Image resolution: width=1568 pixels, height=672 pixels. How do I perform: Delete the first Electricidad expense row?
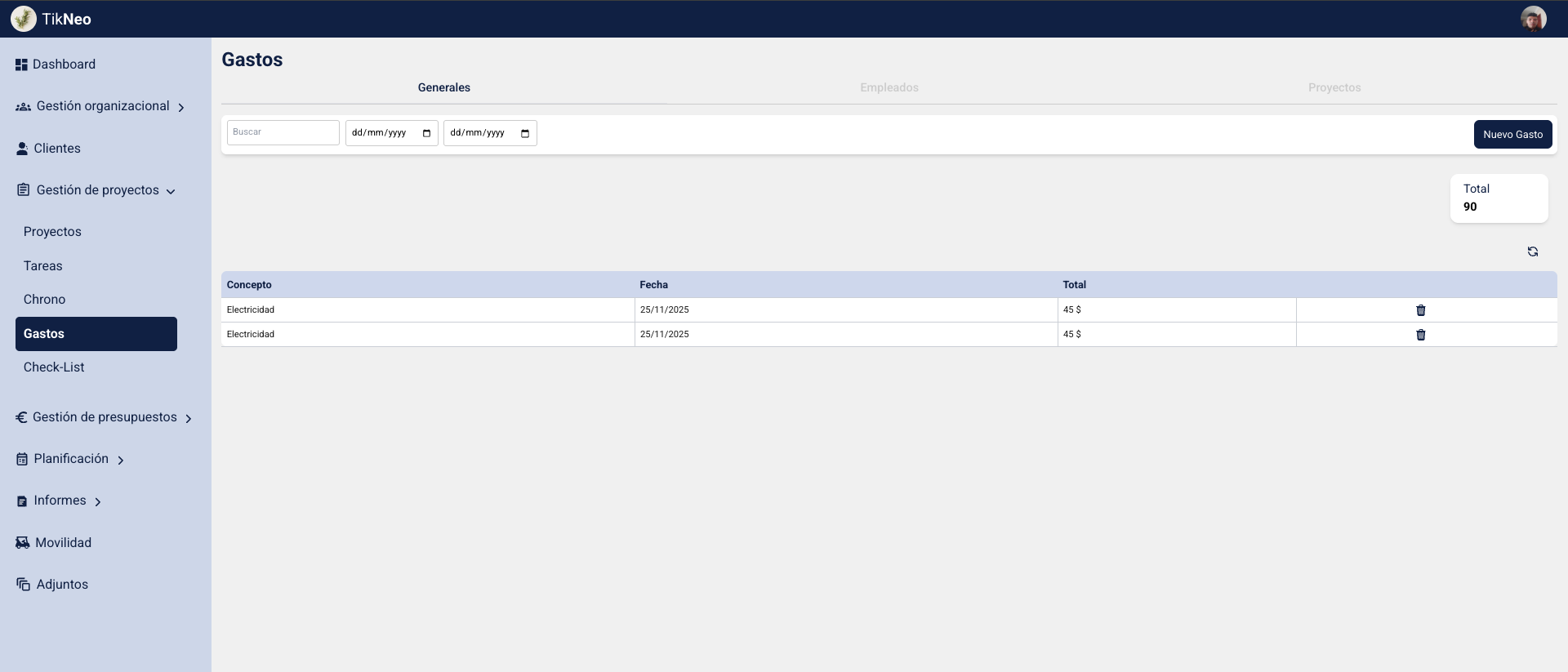point(1420,310)
